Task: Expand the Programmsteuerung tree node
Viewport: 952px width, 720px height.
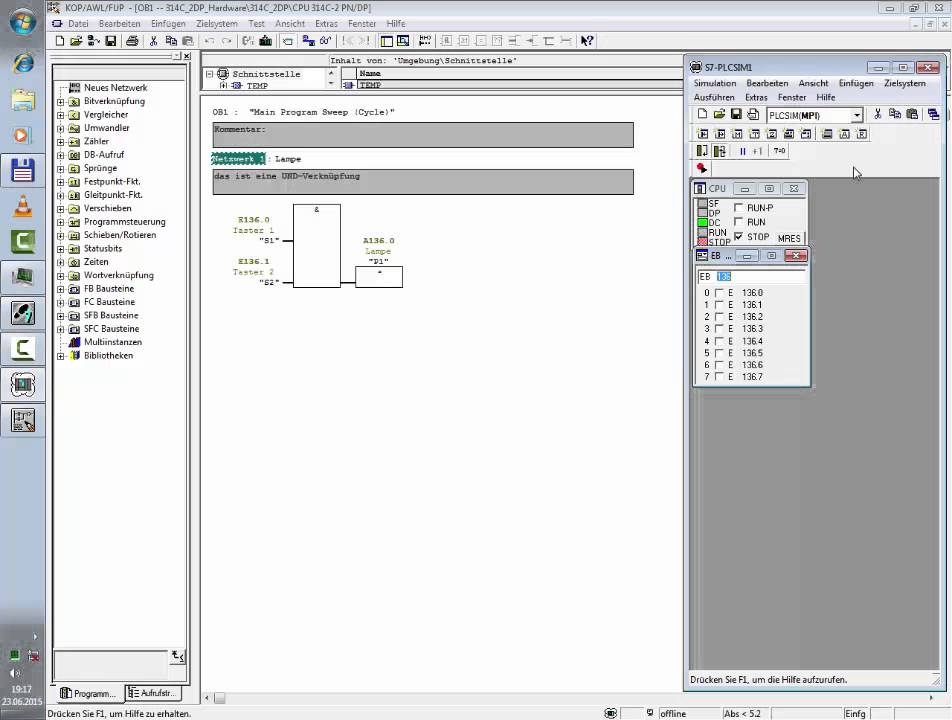Action: pos(61,222)
